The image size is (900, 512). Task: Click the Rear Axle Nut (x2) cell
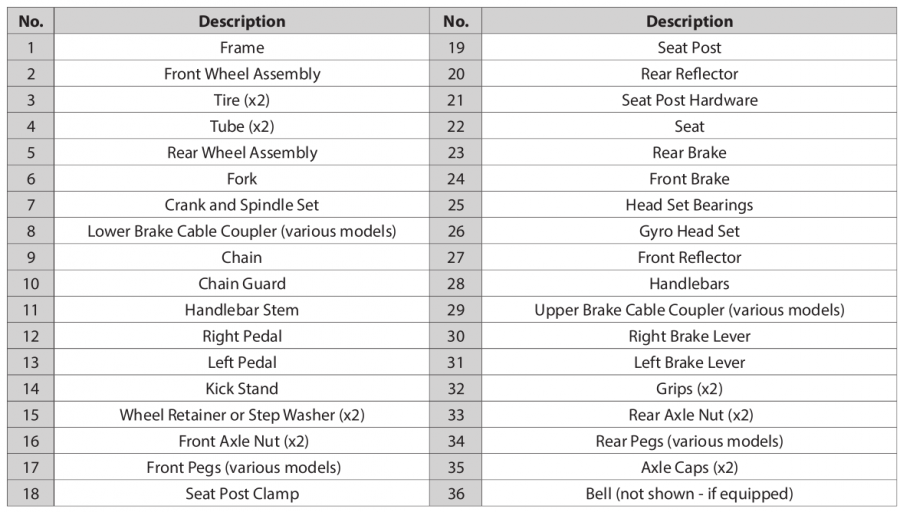tap(689, 415)
